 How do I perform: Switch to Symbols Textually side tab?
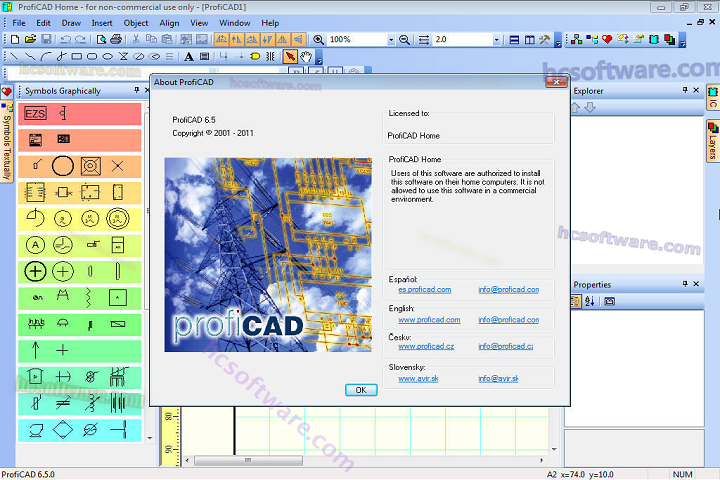tap(7, 142)
